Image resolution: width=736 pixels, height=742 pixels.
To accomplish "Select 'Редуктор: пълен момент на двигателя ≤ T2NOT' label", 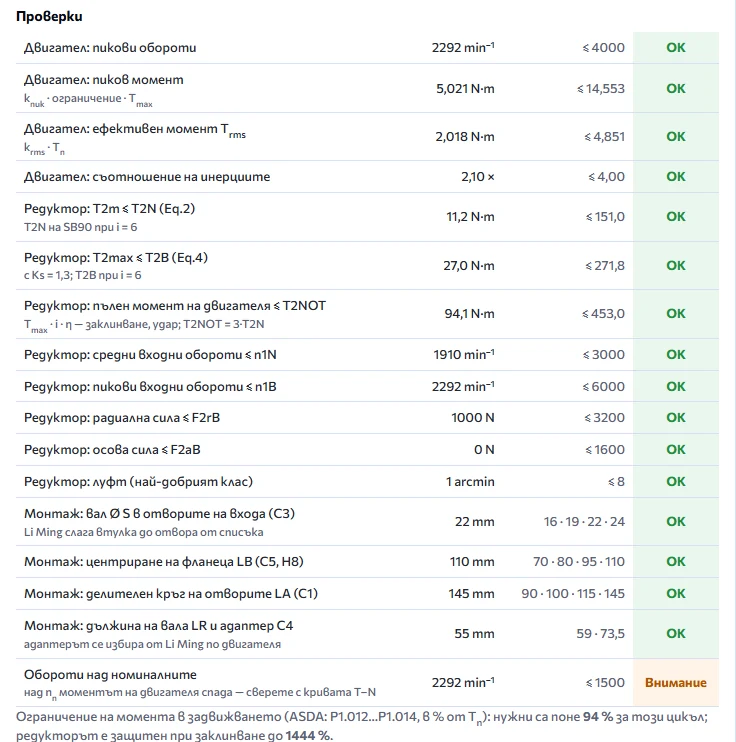I will (x=175, y=306).
